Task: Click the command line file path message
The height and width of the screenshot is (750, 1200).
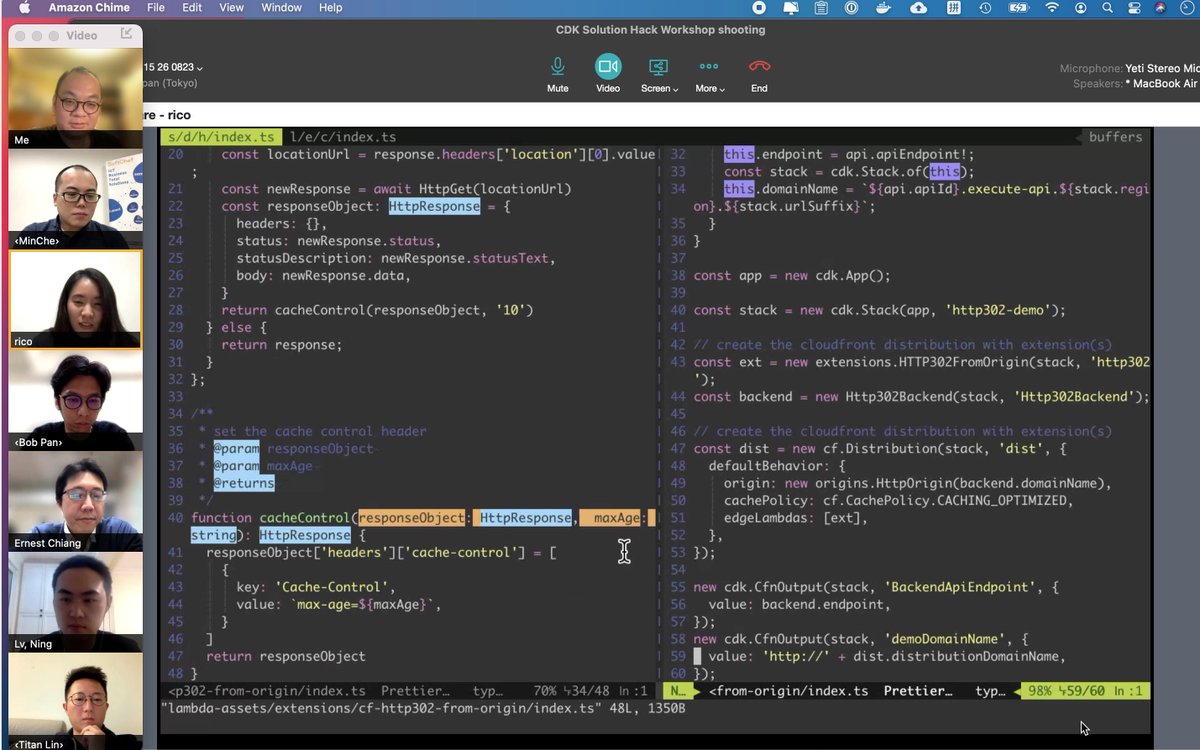Action: tap(422, 708)
